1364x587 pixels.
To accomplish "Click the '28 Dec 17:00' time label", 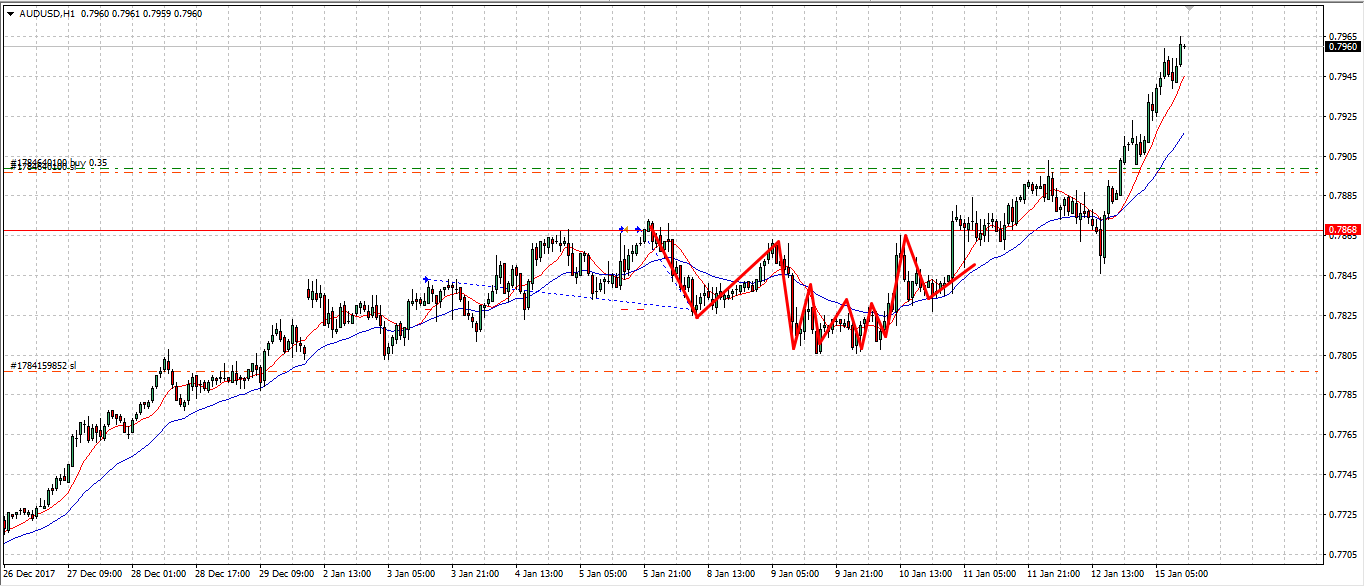I will (x=221, y=574).
